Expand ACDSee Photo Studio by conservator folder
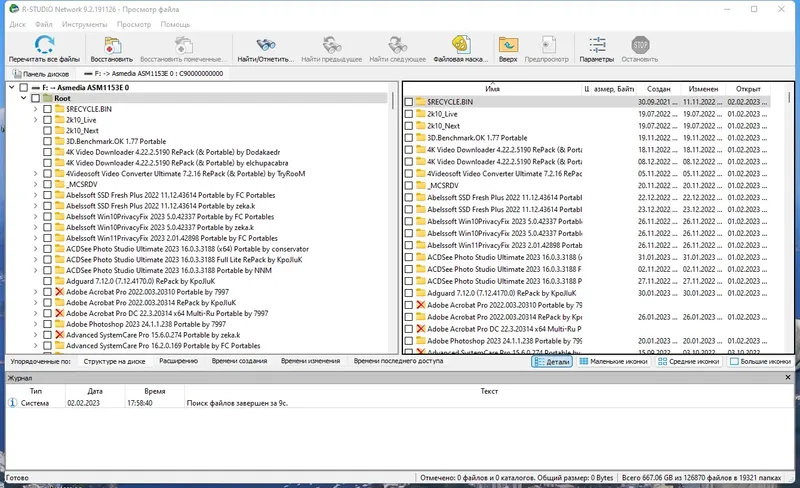800x488 pixels. (35, 249)
